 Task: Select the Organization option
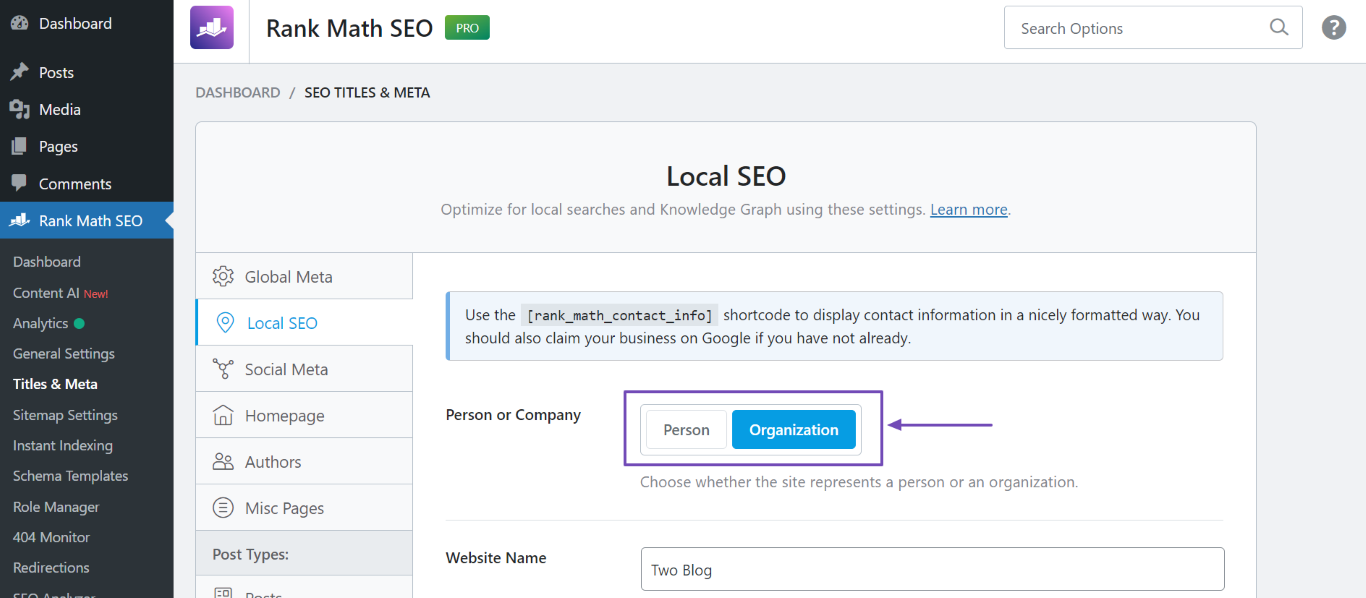[794, 430]
